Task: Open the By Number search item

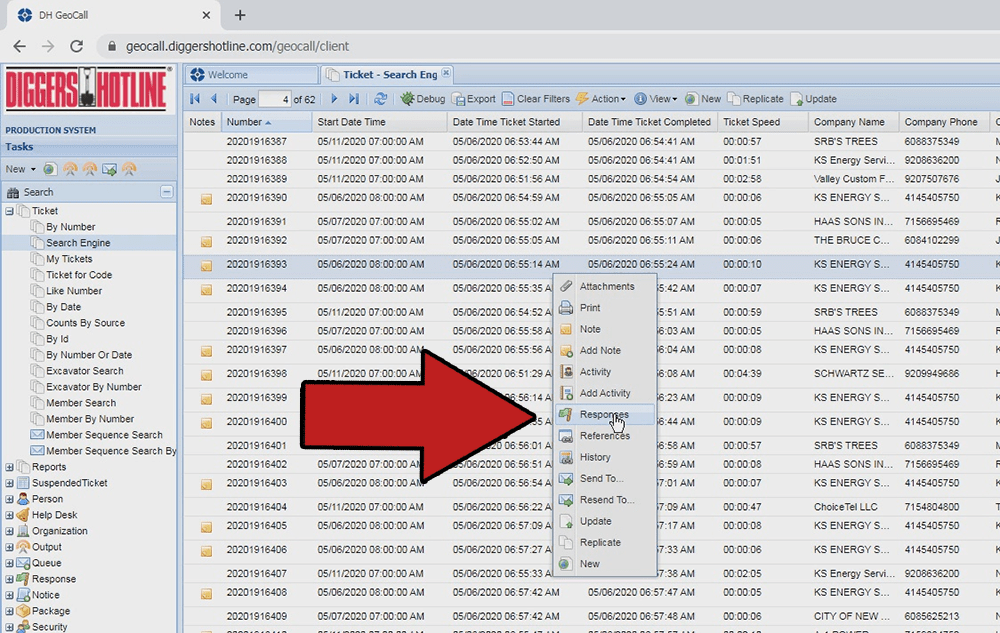Action: coord(71,227)
